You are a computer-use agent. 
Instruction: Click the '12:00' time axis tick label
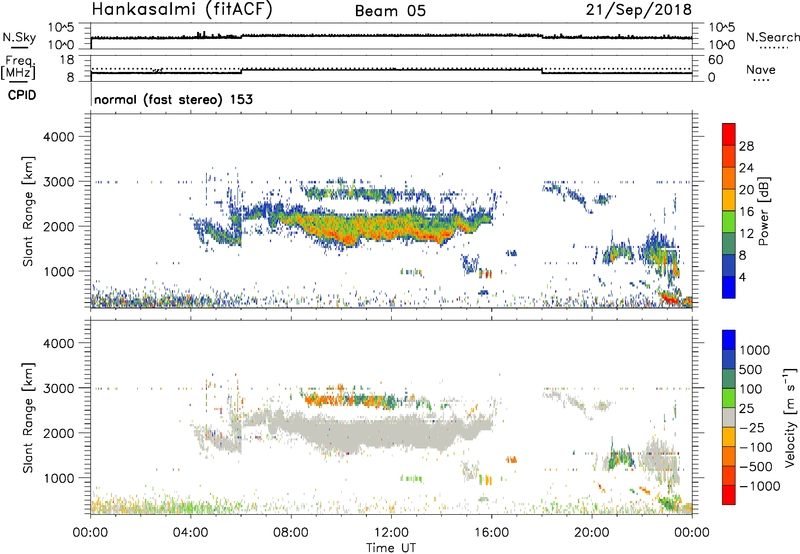click(391, 533)
